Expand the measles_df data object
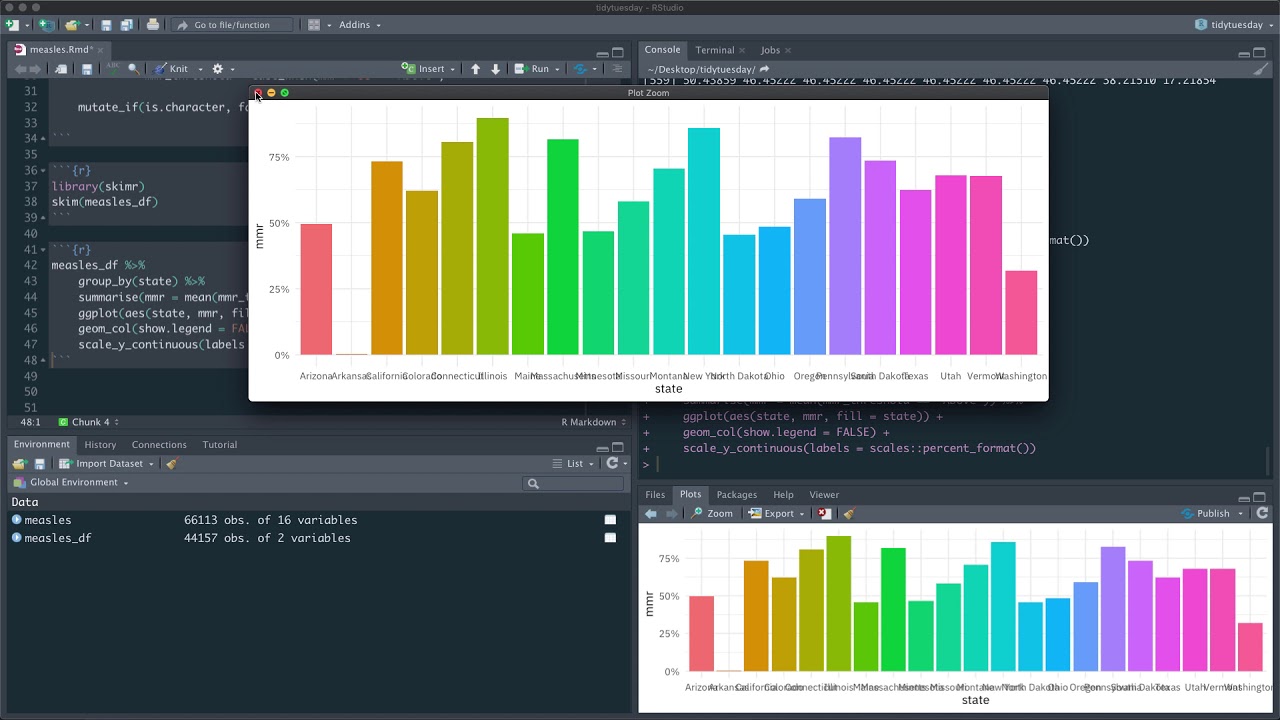 17,538
